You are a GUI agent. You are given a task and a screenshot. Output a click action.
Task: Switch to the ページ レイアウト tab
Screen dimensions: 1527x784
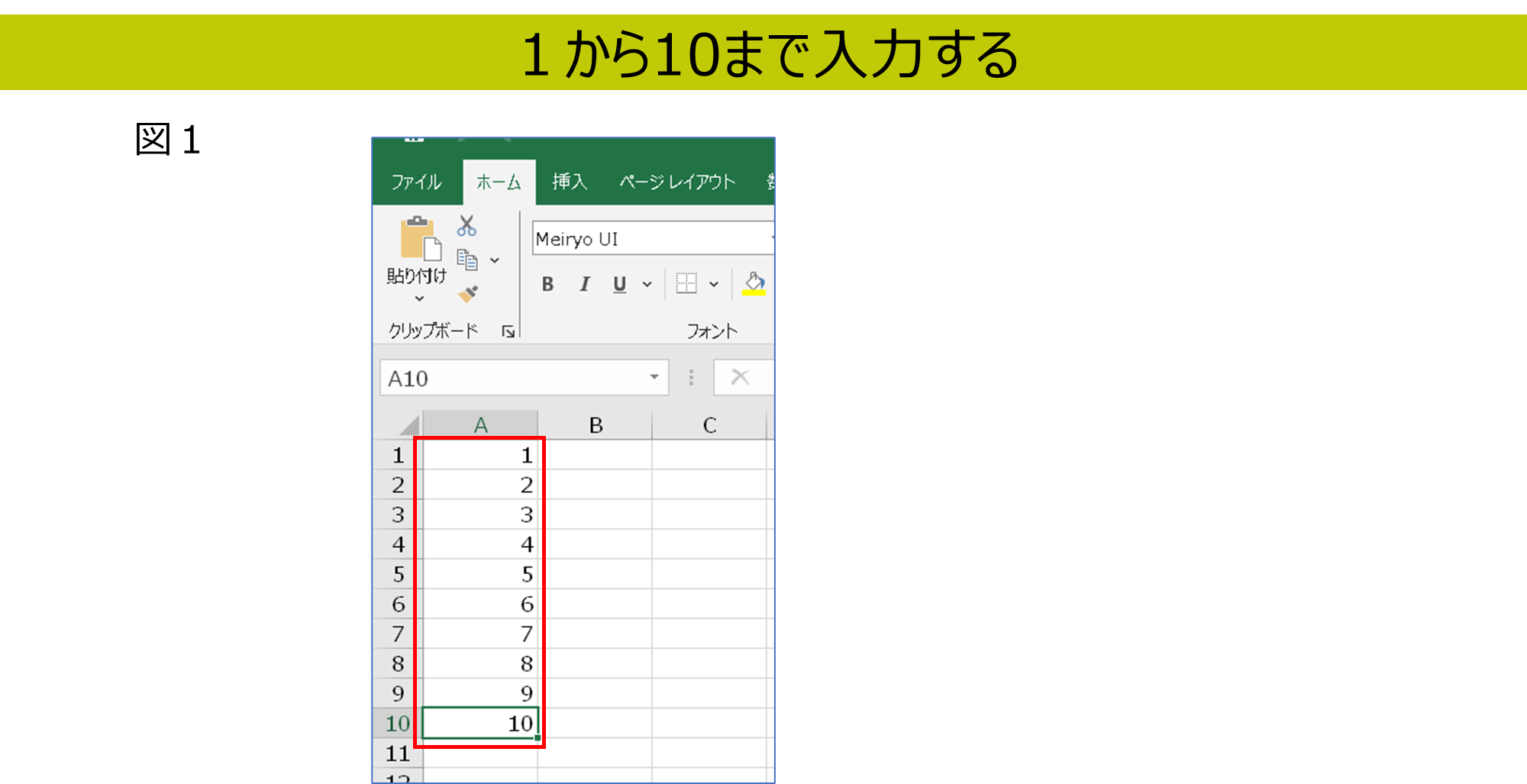point(676,182)
